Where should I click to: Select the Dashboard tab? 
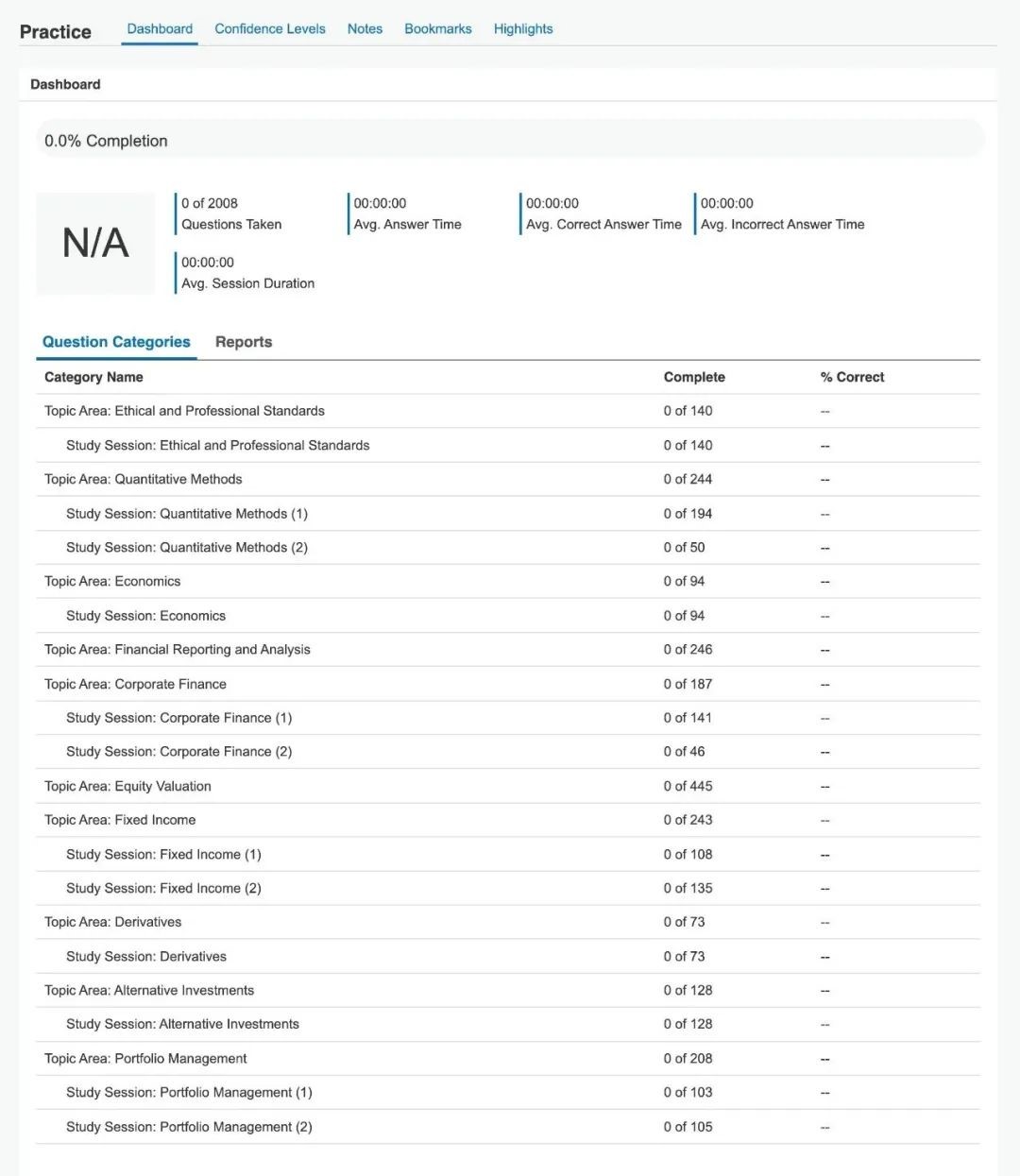coord(160,29)
